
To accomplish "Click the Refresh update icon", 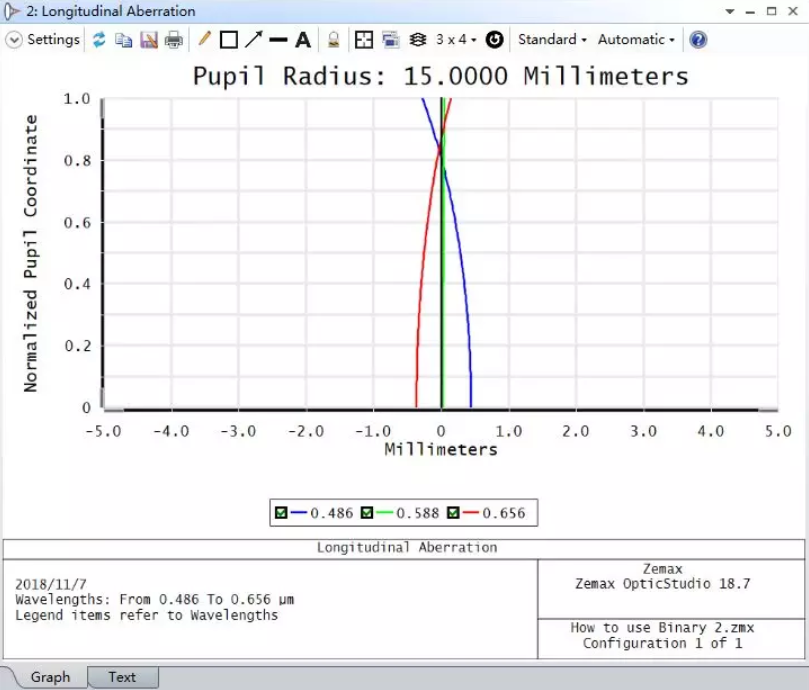I will pyautogui.click(x=99, y=40).
